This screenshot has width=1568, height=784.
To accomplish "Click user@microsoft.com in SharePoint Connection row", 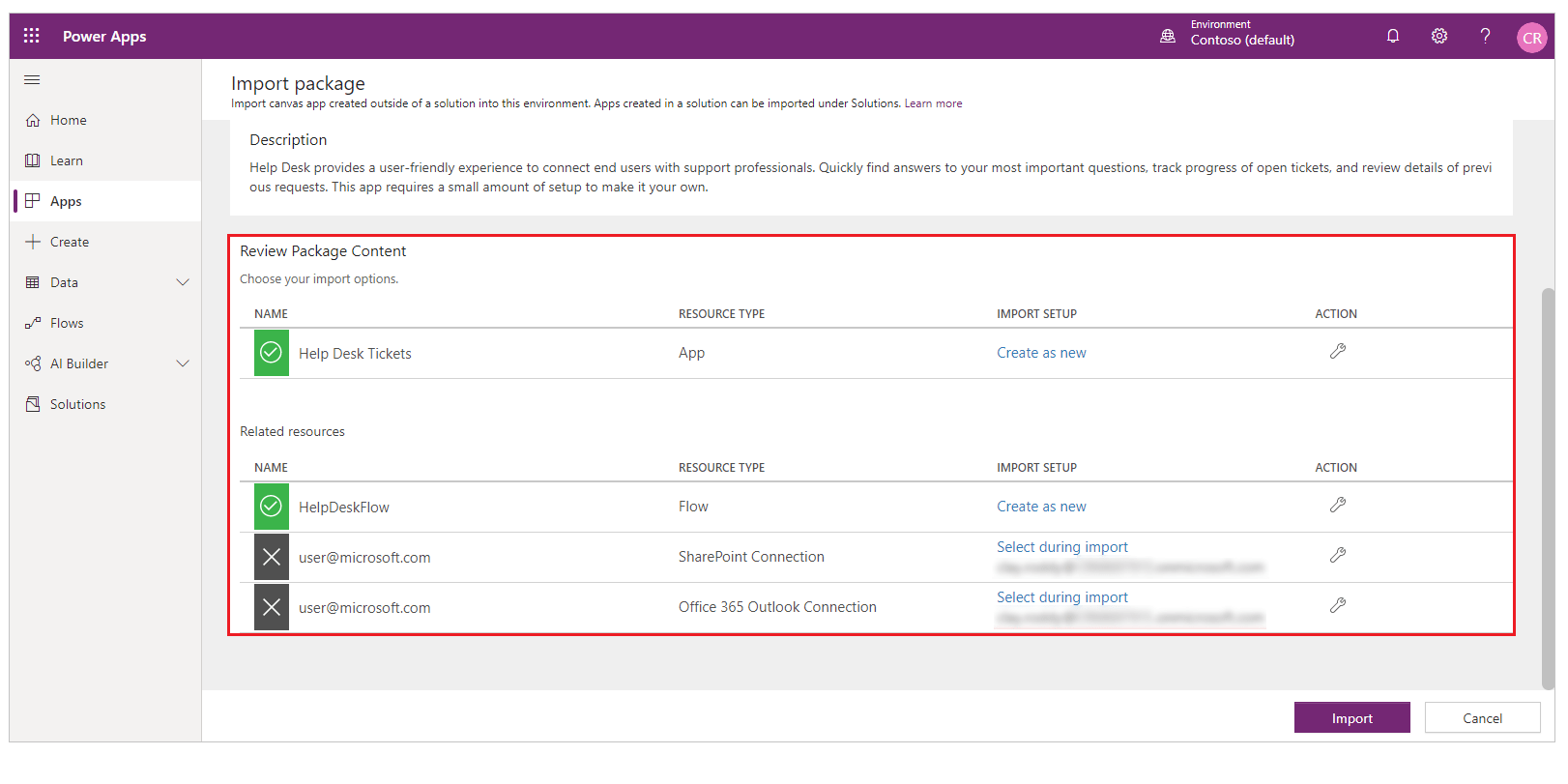I will 364,558.
